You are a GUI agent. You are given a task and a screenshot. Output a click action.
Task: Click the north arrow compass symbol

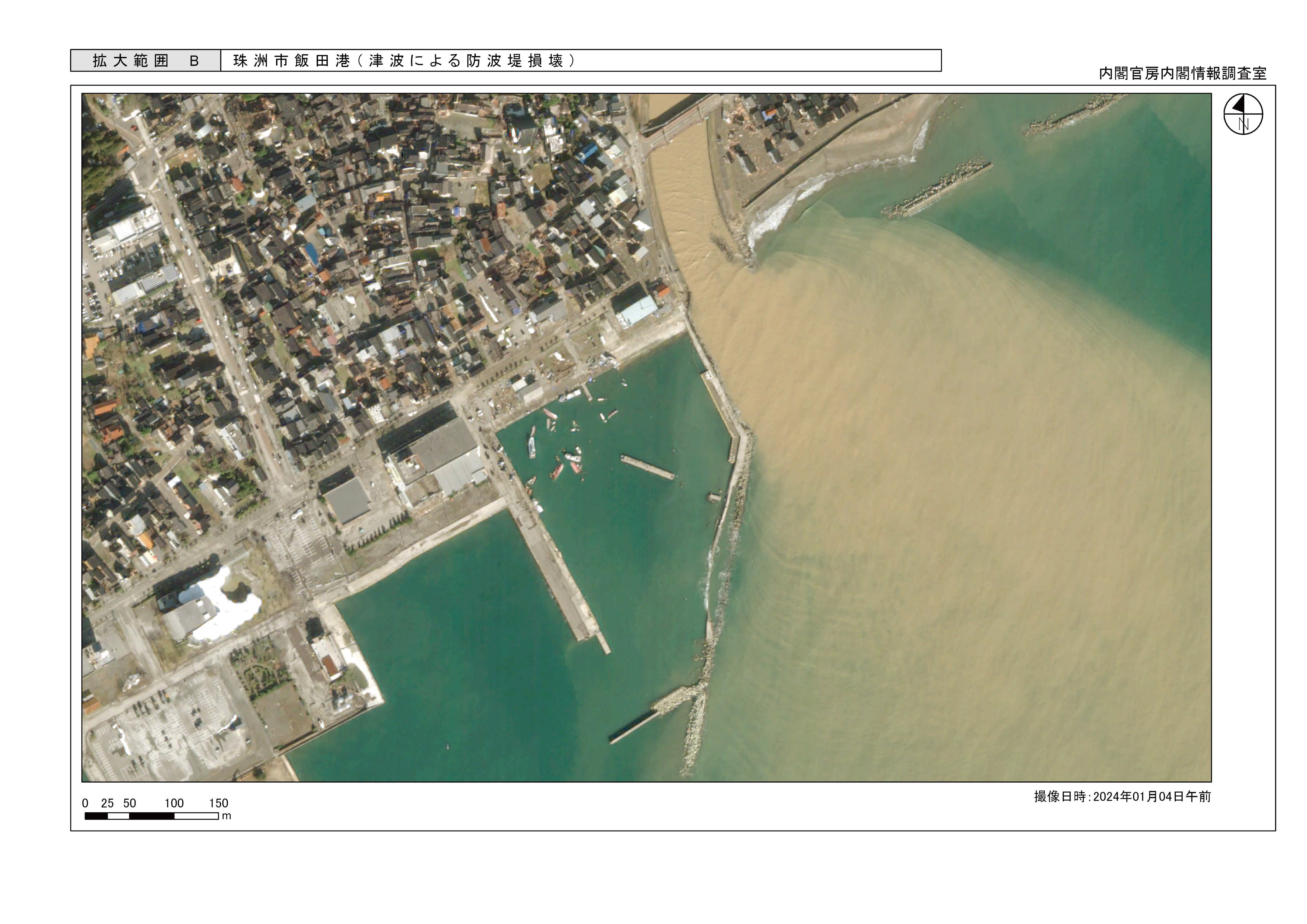point(1243,114)
